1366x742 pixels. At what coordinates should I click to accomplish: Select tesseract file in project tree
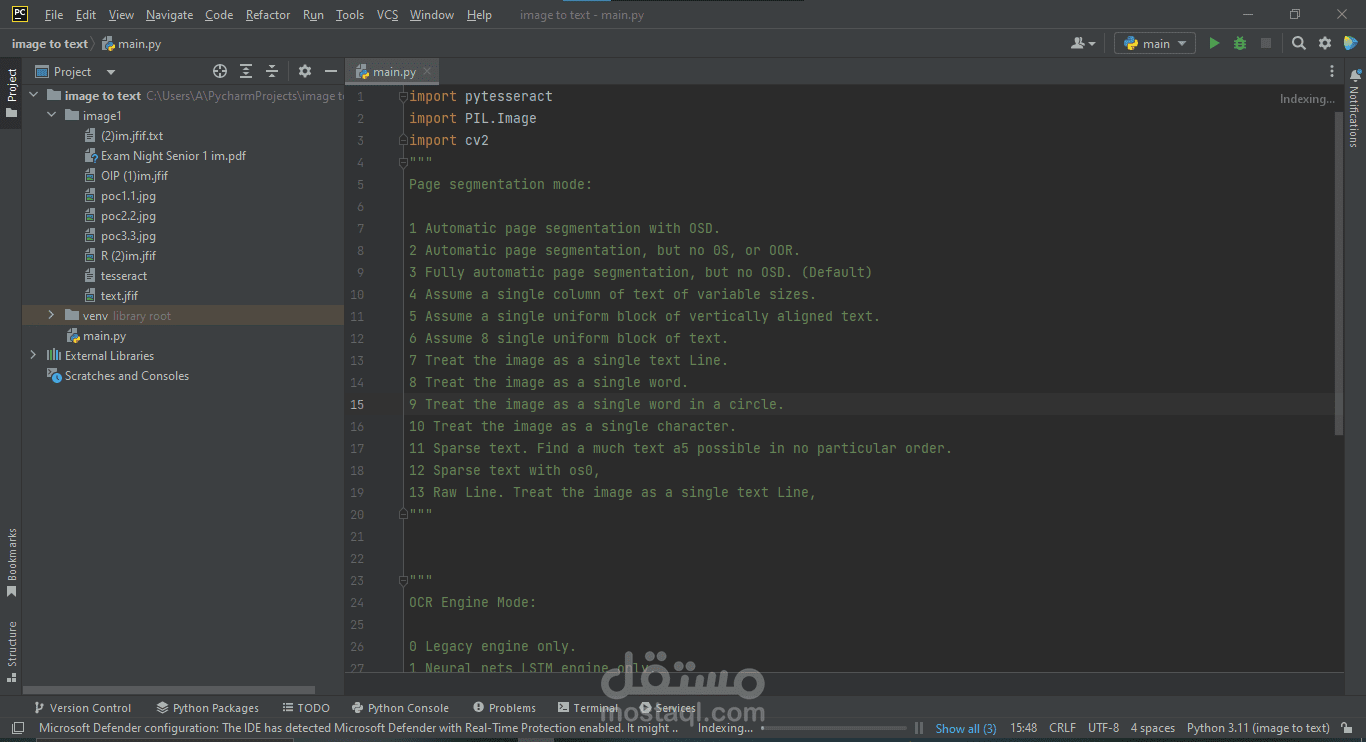pyautogui.click(x=116, y=276)
